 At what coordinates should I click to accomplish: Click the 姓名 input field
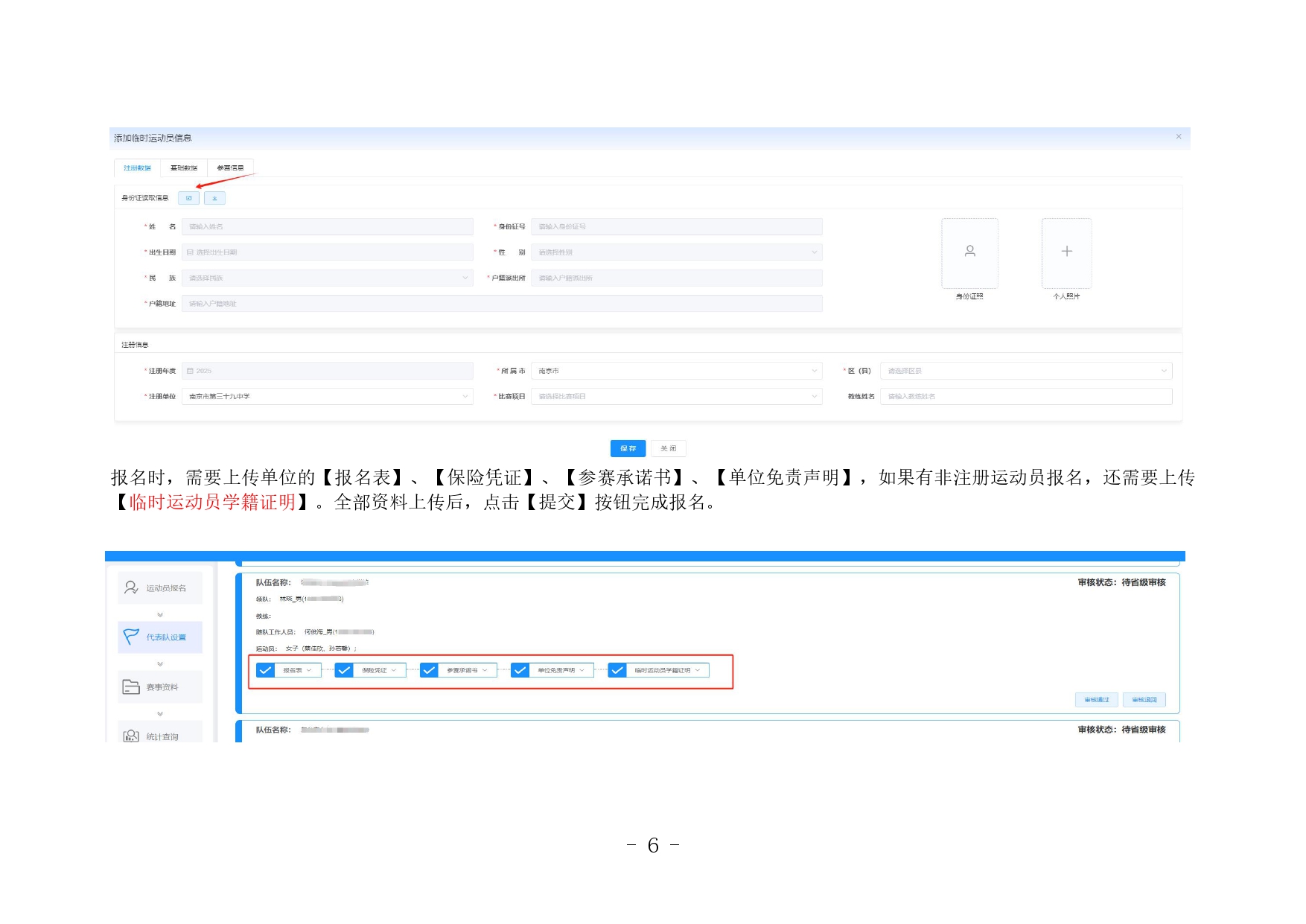click(x=328, y=226)
